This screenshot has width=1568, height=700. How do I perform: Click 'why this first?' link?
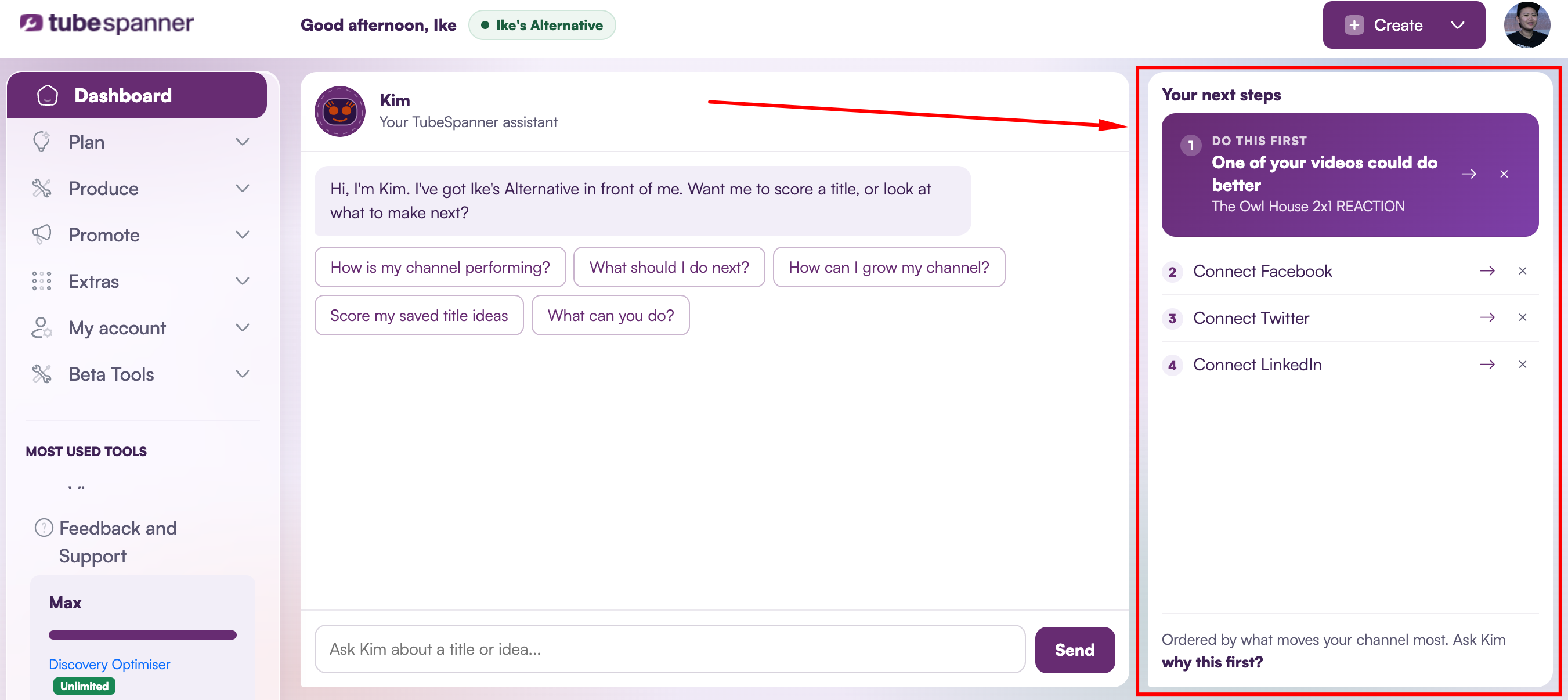tap(1212, 662)
